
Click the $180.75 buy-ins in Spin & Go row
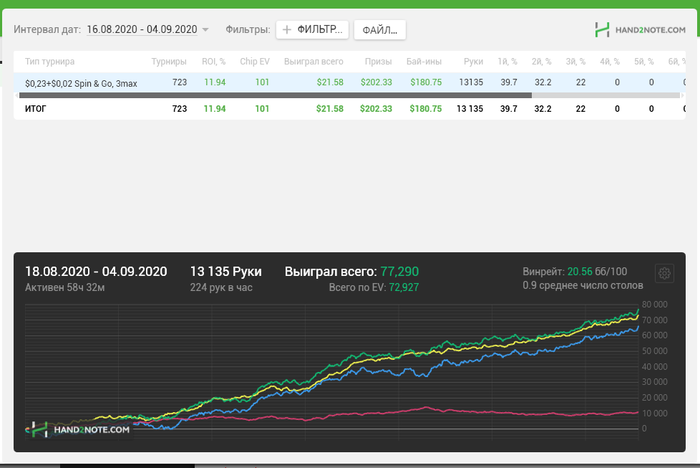(425, 83)
